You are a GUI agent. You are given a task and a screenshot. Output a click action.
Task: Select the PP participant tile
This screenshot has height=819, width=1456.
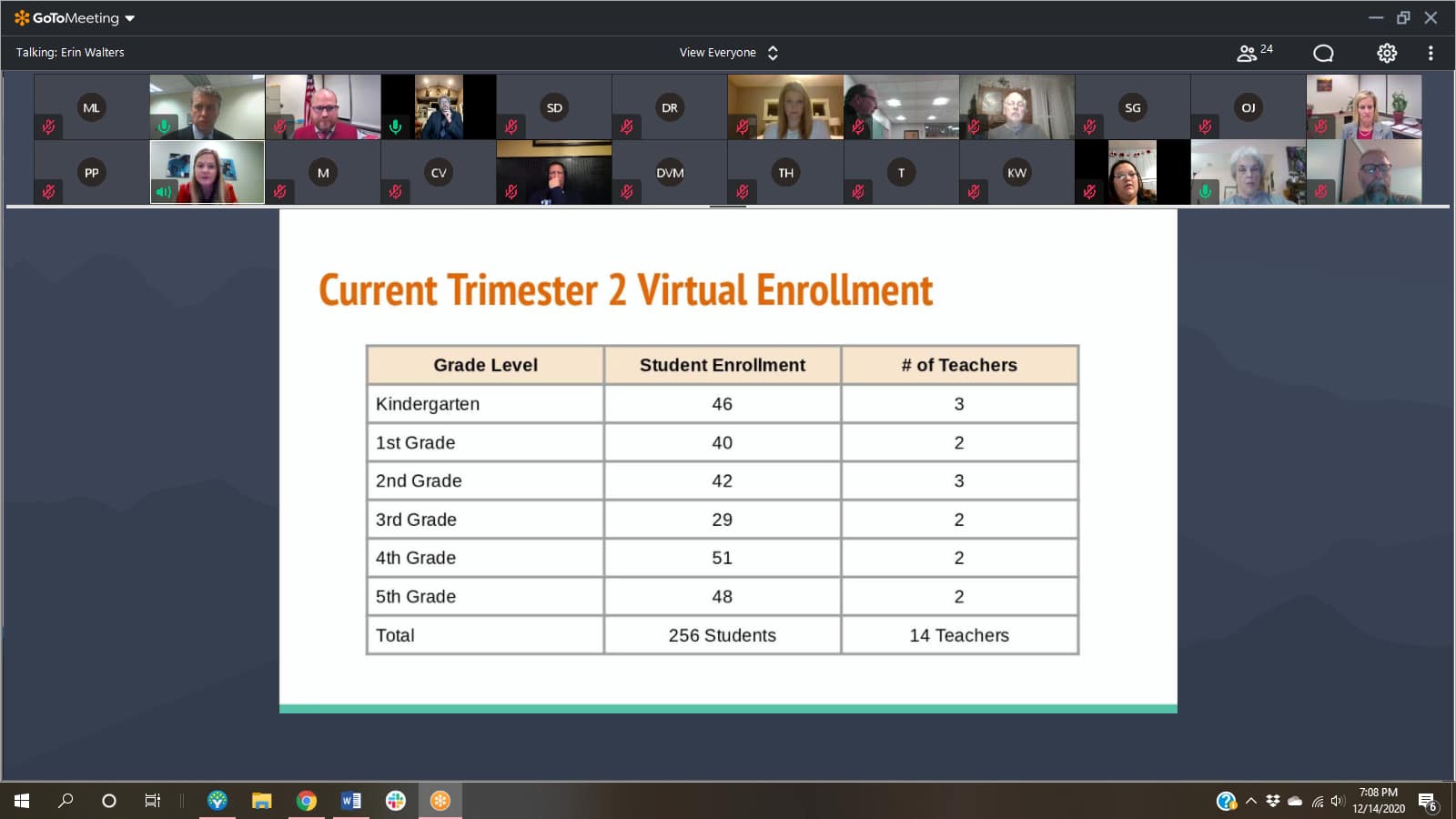click(x=91, y=172)
